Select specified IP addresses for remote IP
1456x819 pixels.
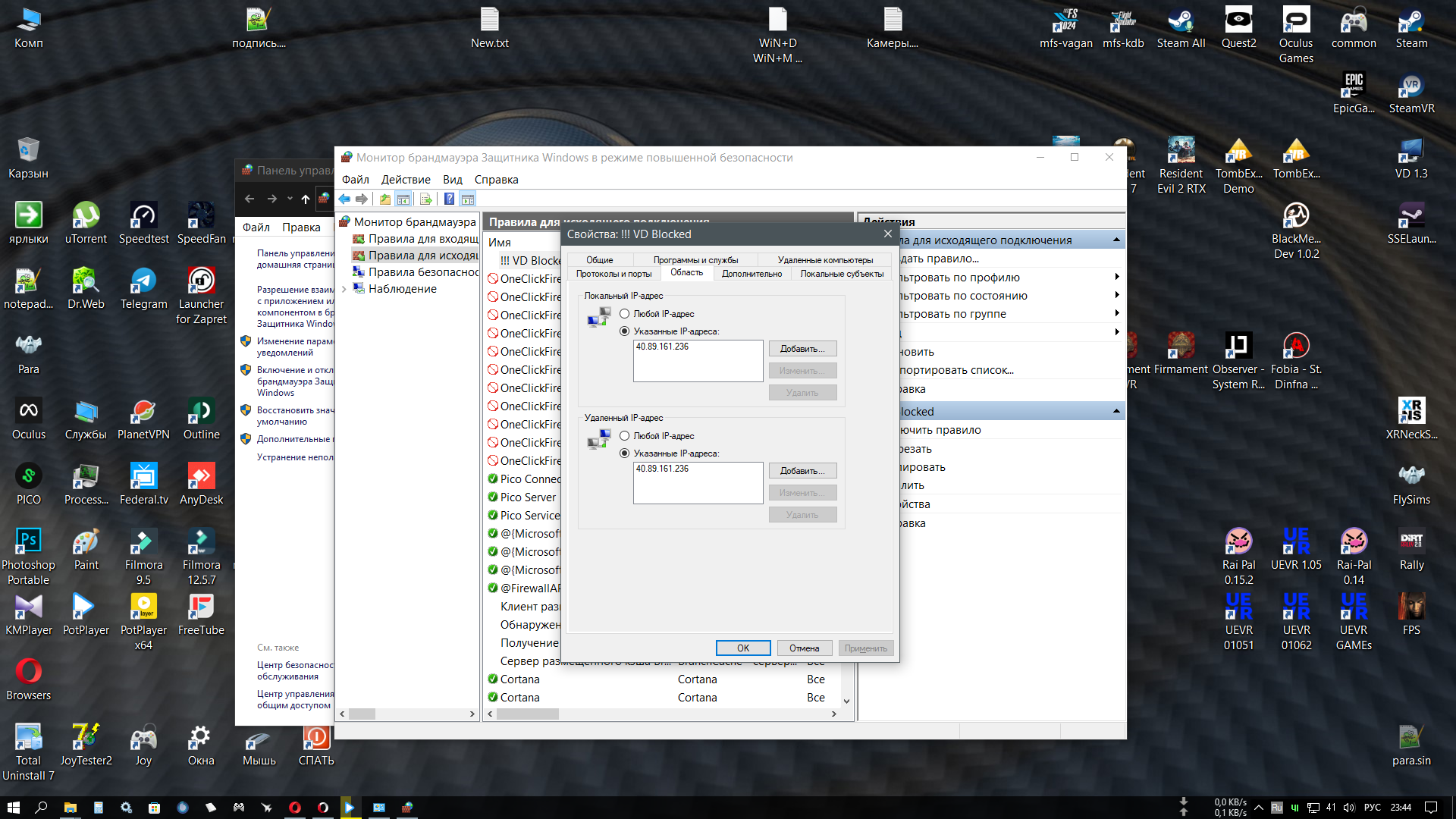point(624,453)
